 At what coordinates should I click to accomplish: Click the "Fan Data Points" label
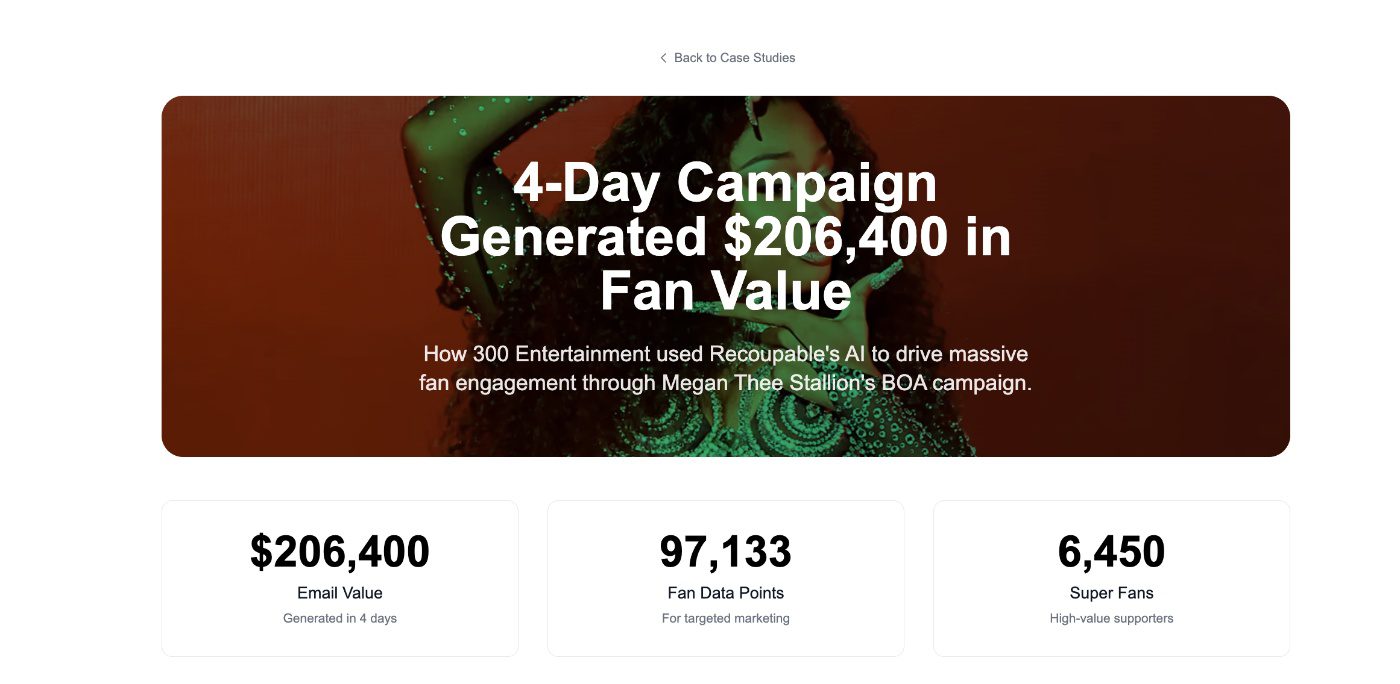[x=726, y=592]
